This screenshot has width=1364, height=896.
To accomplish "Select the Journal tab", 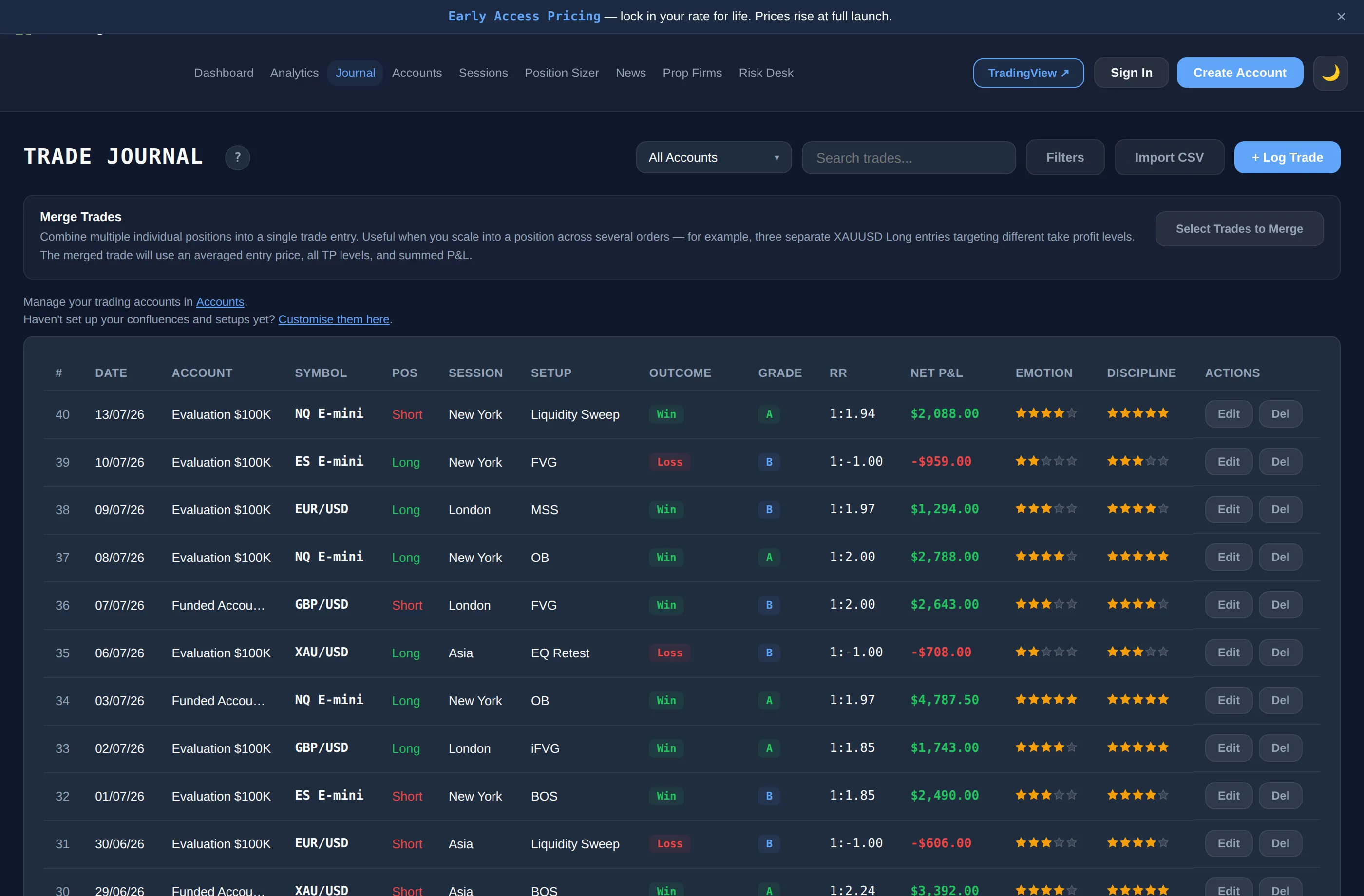I will (355, 73).
